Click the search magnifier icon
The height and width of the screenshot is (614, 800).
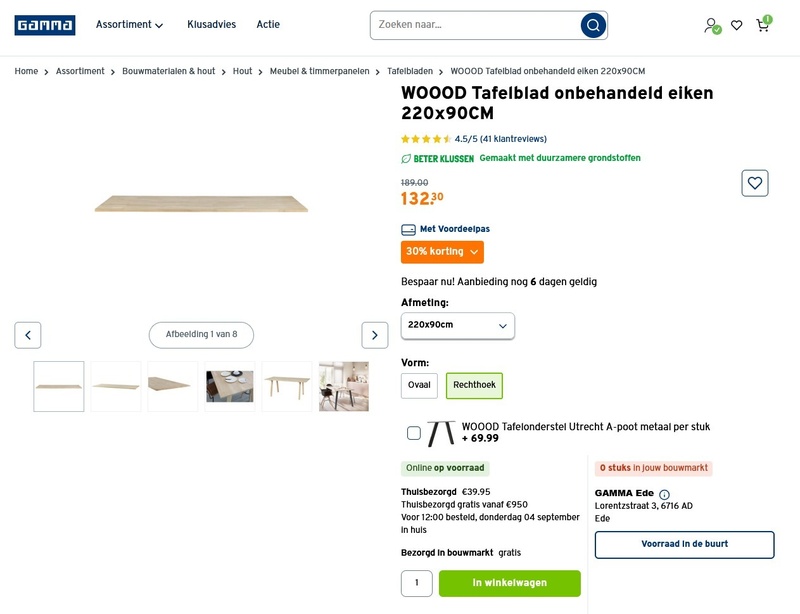point(593,25)
